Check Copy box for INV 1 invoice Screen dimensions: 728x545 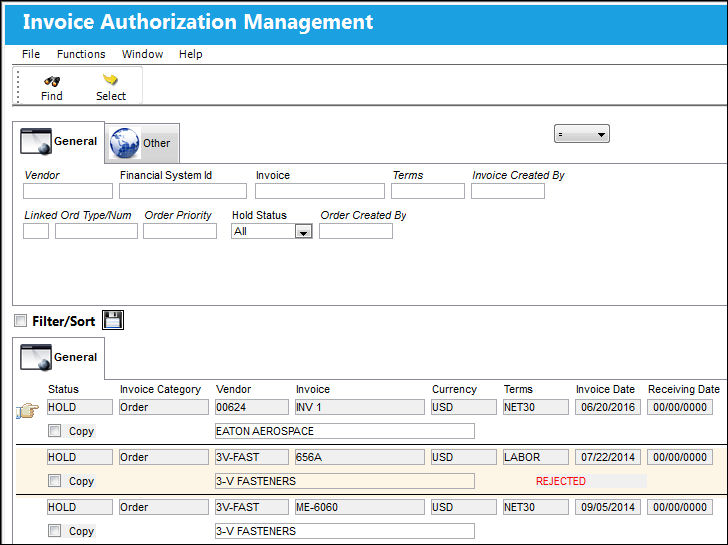click(x=55, y=431)
